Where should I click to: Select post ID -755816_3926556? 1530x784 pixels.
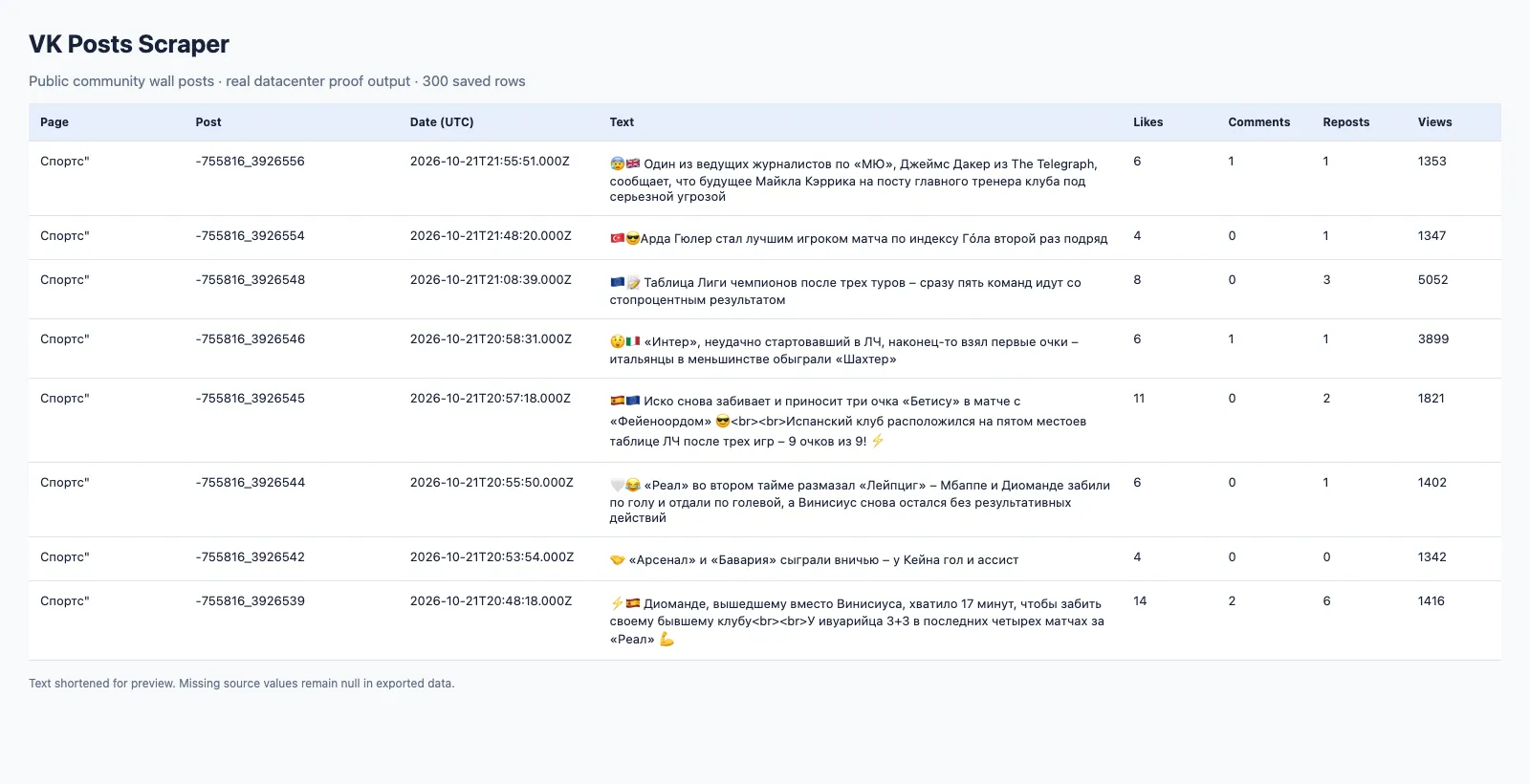[x=251, y=162]
